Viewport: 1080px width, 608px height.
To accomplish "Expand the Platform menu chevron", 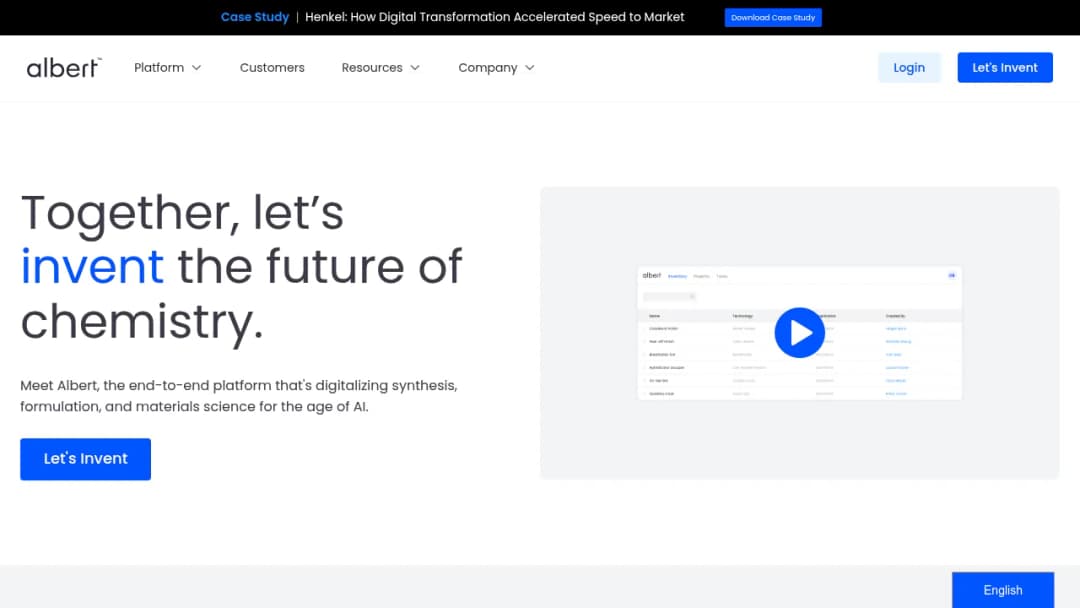I will click(x=196, y=68).
